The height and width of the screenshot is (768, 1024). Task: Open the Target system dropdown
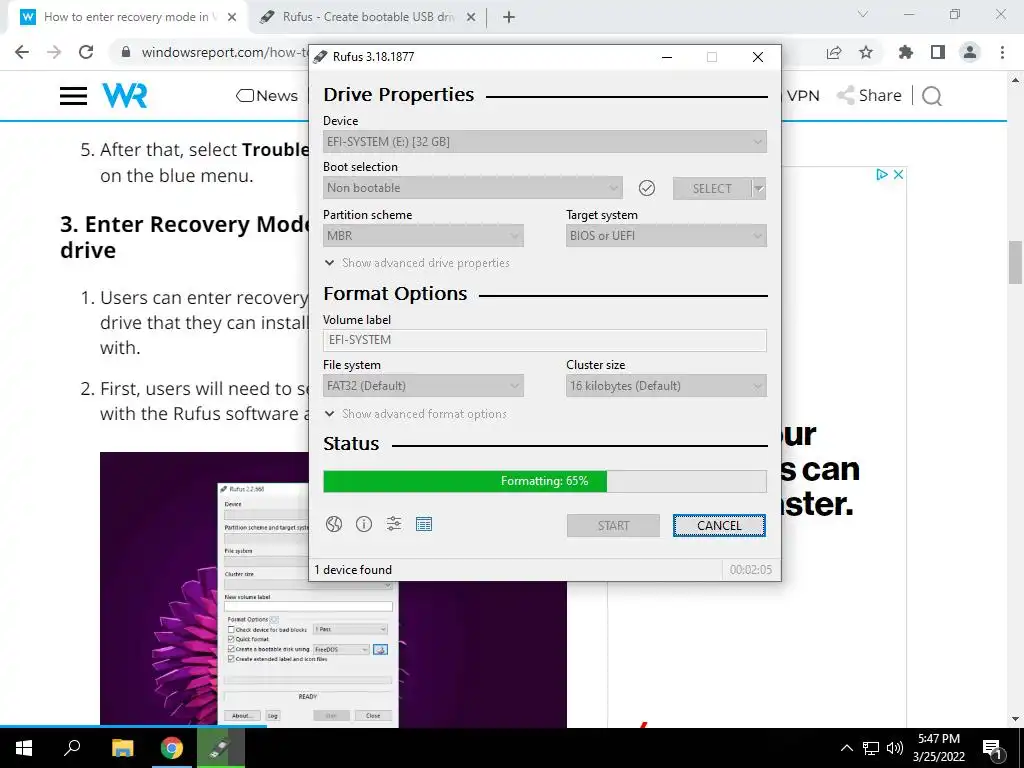666,236
